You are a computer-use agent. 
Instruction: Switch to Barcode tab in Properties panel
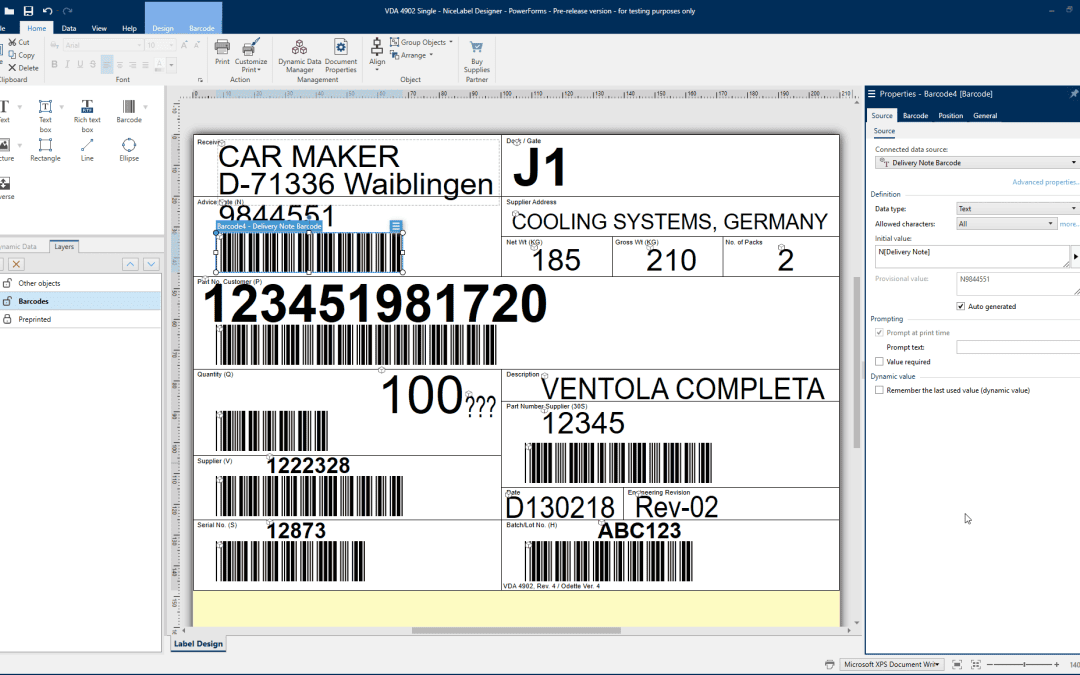pos(915,116)
